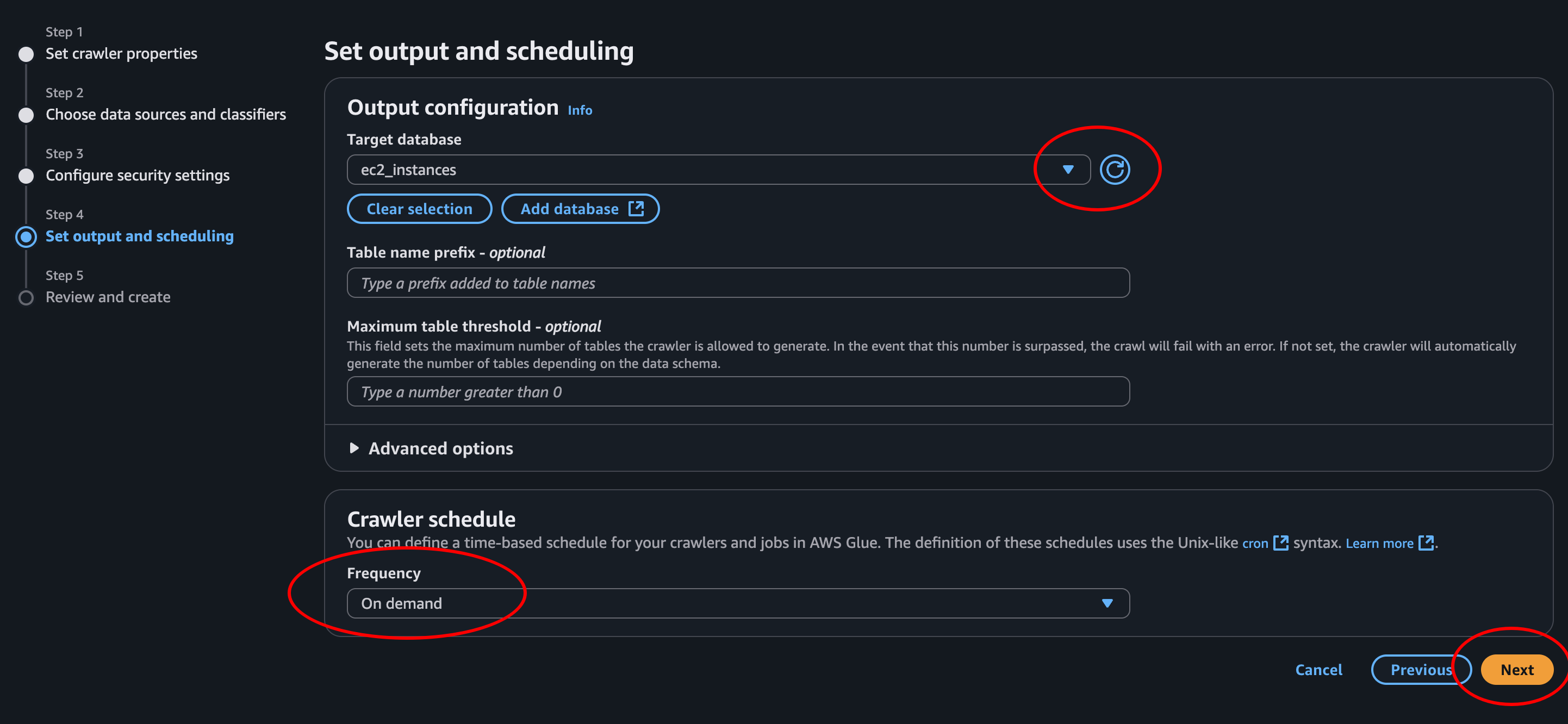The image size is (1568, 724).
Task: Go to Configure security settings step
Action: (138, 175)
